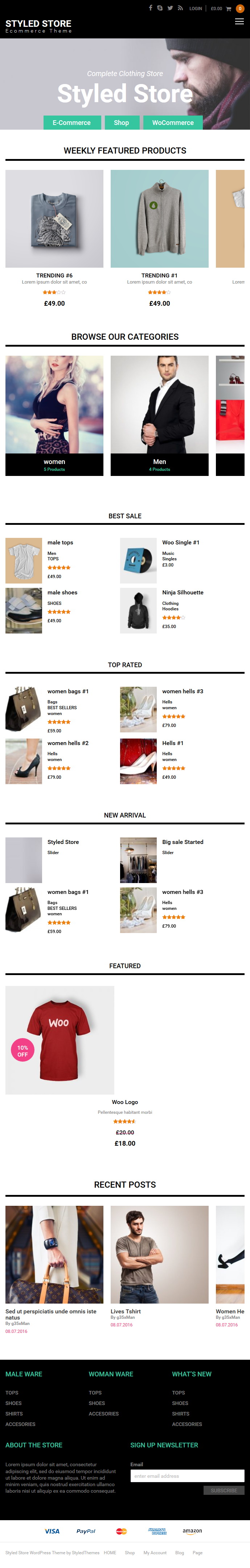Screen dimensions: 250x1568
Task: Open the shopping cart icon
Action: pyautogui.click(x=229, y=9)
